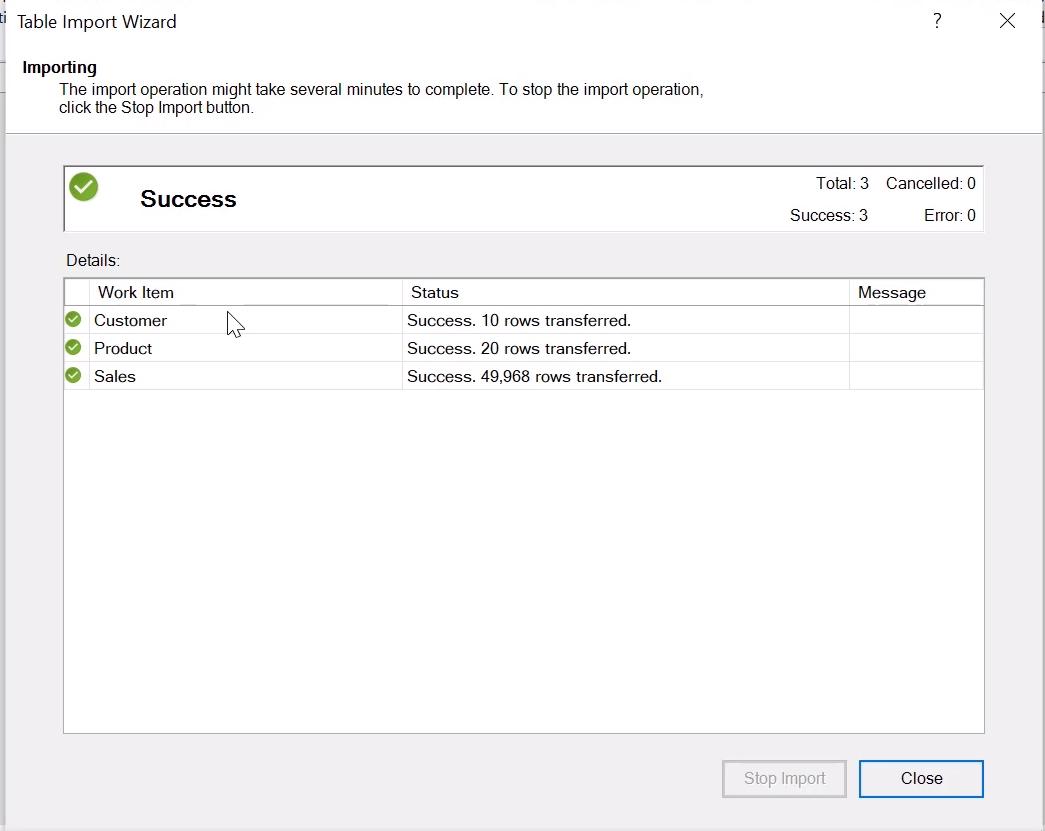This screenshot has height=831, width=1045.
Task: Click the Error: 0 status indicator
Action: pyautogui.click(x=948, y=215)
